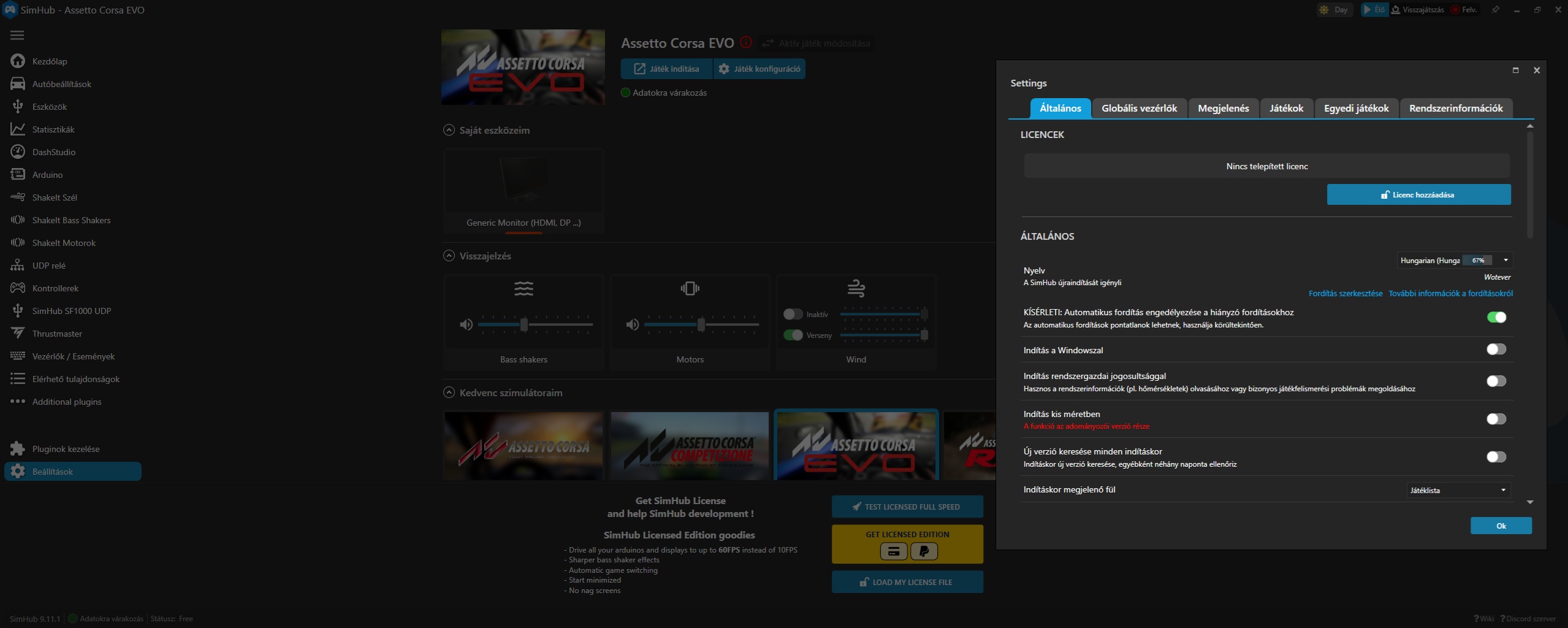Mute the Bass shakers speaker icon
This screenshot has height=628, width=1568.
pyautogui.click(x=466, y=324)
